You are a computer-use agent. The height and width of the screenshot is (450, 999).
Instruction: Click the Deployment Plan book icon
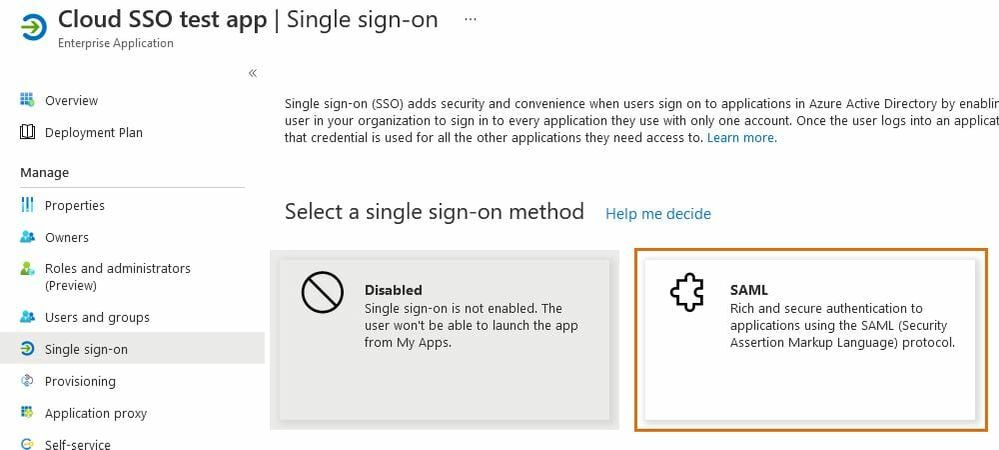pyautogui.click(x=27, y=132)
